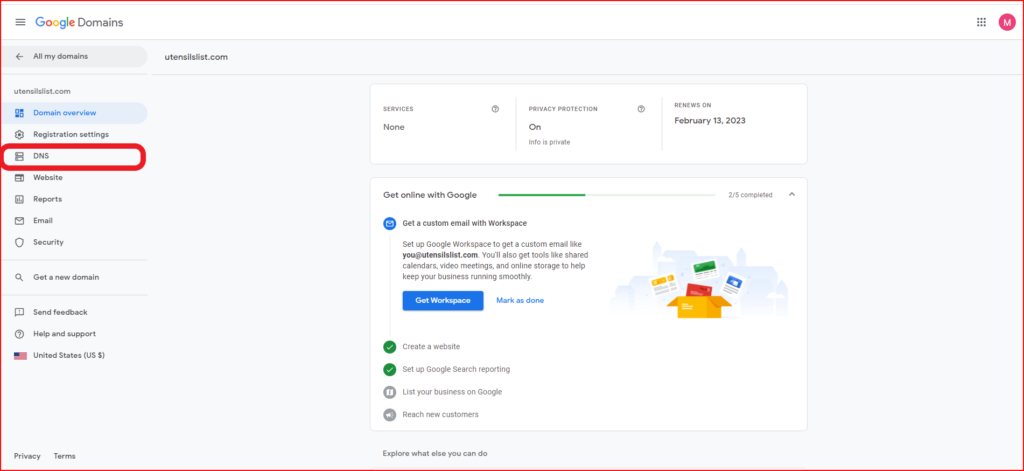Screen dimensions: 1024x471
Task: Click the megaphone icon beside Reach new customers
Action: tap(390, 415)
